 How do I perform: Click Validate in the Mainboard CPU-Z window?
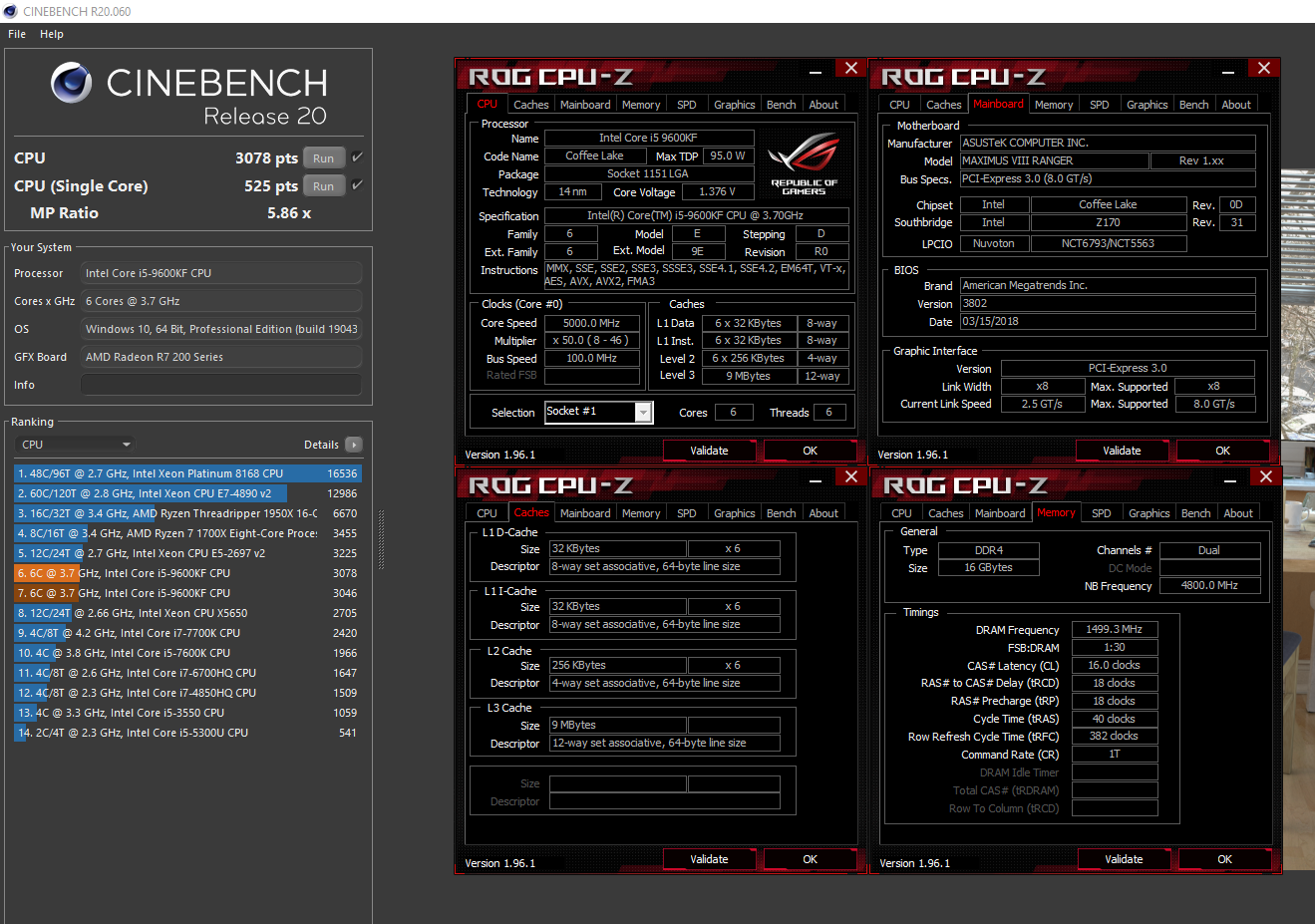tap(1122, 451)
